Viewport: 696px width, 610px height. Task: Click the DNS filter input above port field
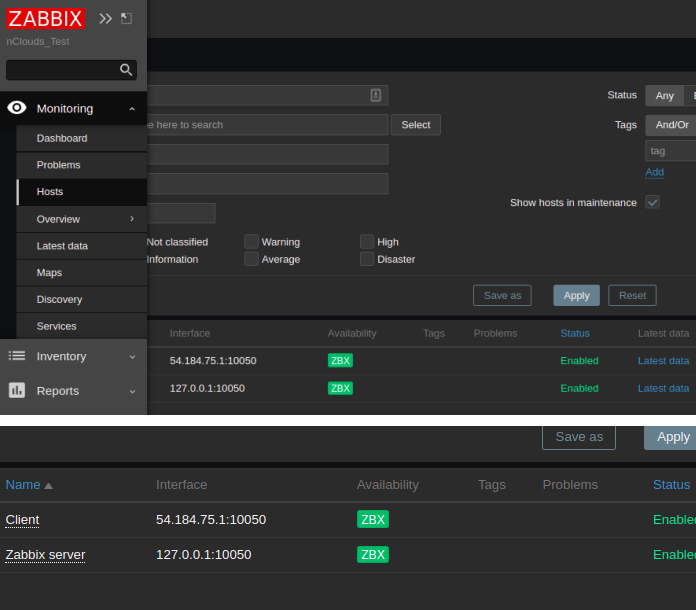point(268,183)
